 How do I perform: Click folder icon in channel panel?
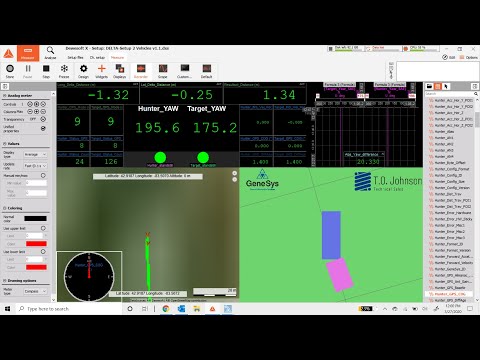pos(429,86)
